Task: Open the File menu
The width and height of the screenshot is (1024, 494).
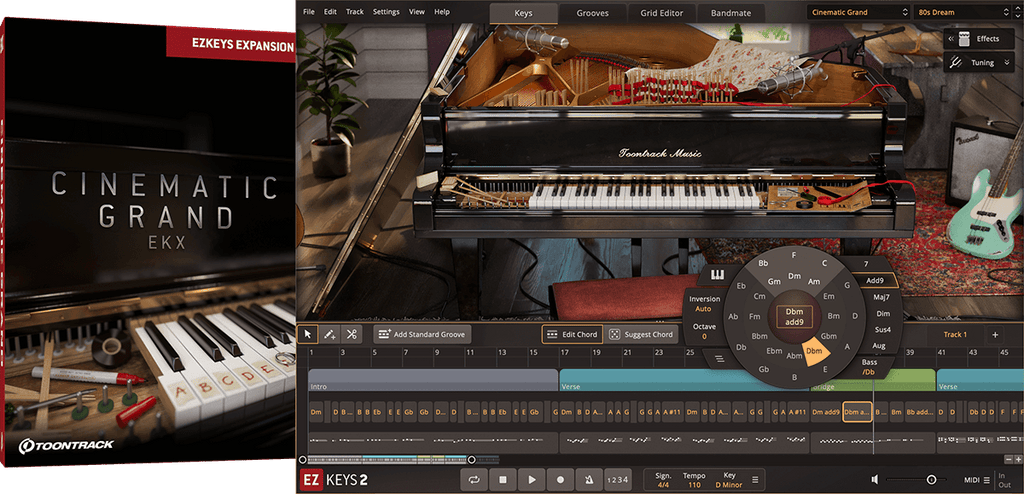Action: 309,12
